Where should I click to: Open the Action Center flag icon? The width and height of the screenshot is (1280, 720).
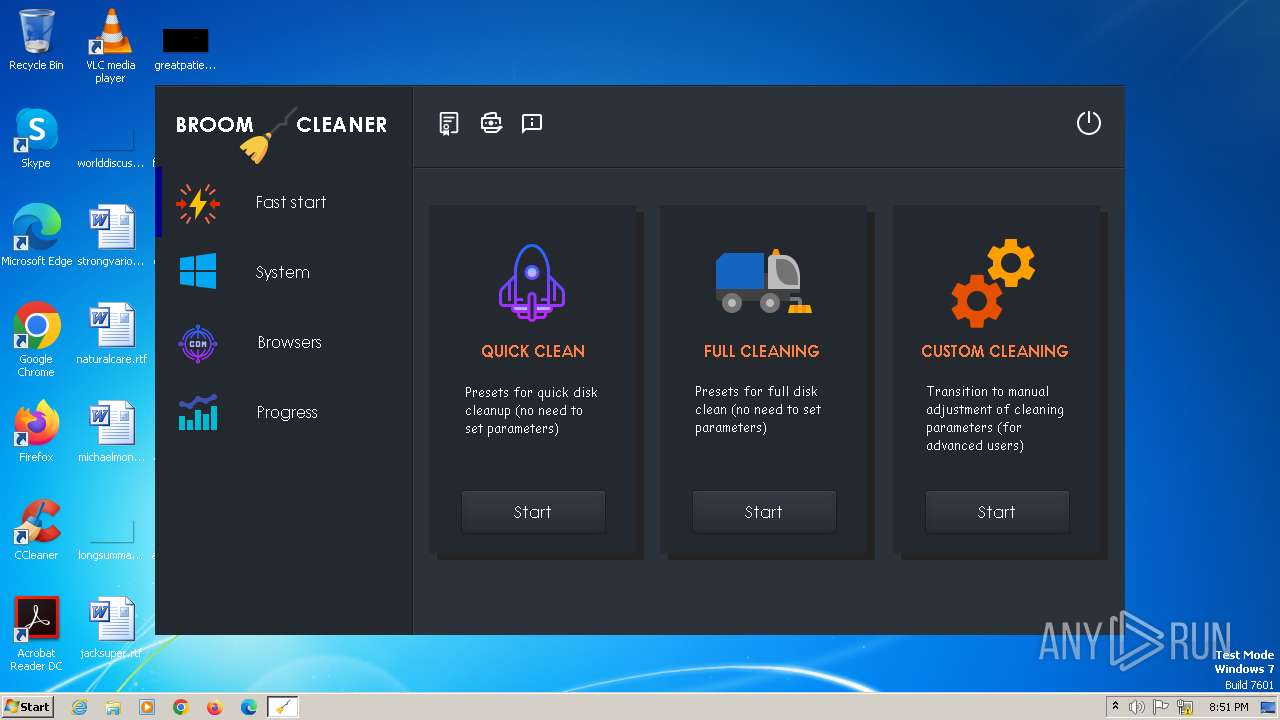[1161, 707]
